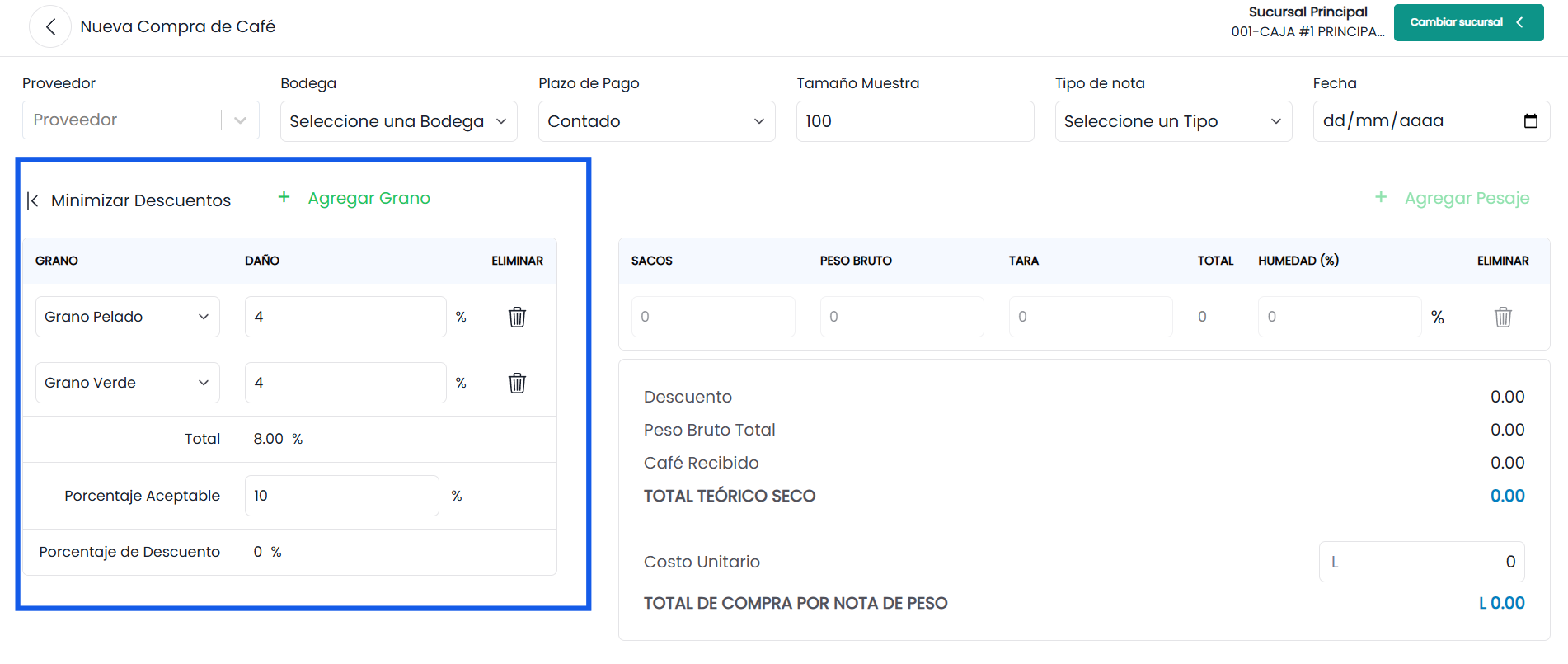1568x664 pixels.
Task: Change the Grano Pelado grain type dropdown
Action: click(128, 317)
